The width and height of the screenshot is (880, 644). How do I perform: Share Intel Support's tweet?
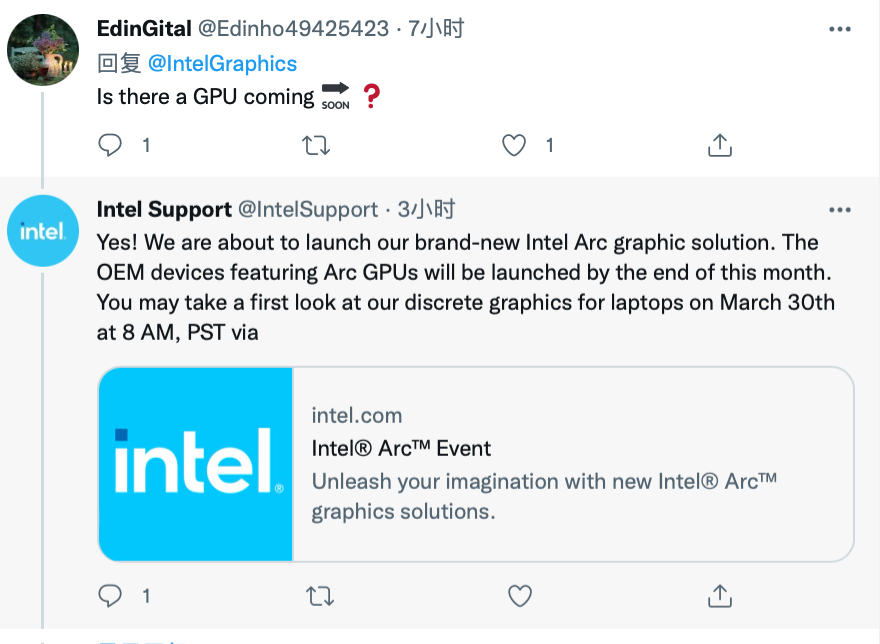(x=719, y=596)
